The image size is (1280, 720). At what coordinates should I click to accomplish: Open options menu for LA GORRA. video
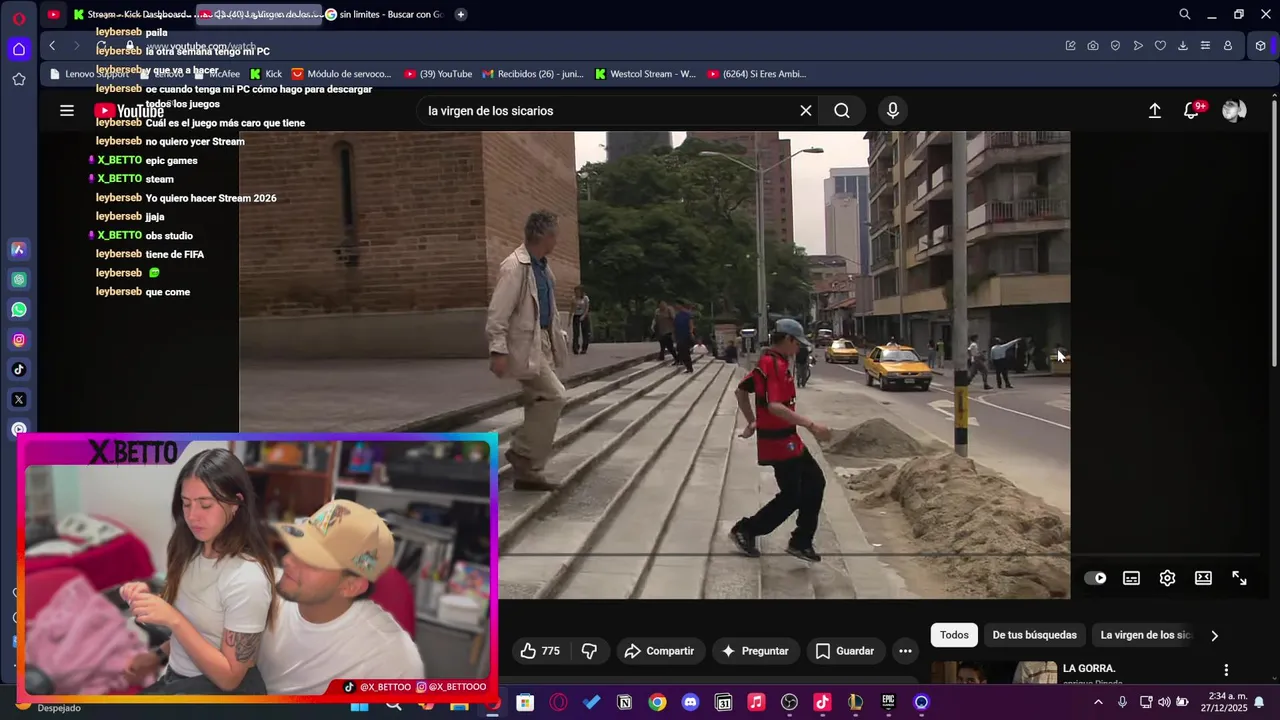(x=1226, y=670)
